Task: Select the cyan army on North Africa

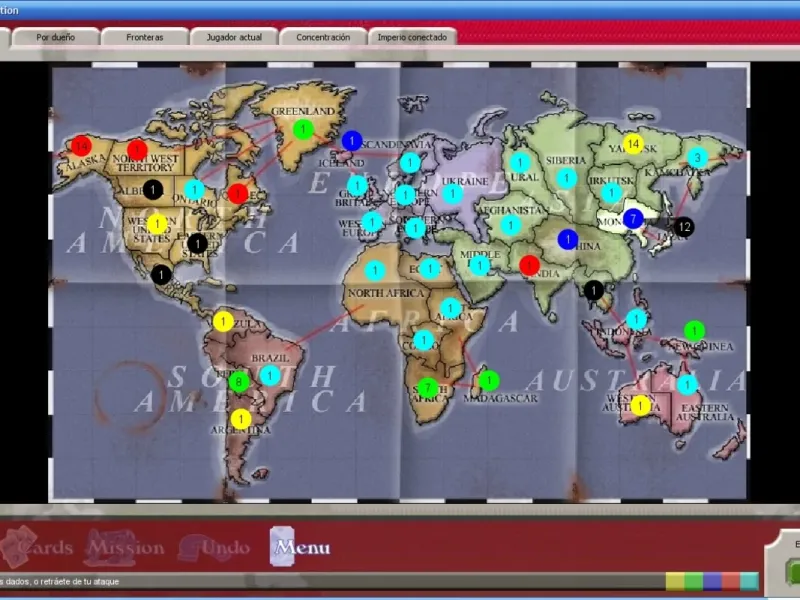Action: pos(375,270)
